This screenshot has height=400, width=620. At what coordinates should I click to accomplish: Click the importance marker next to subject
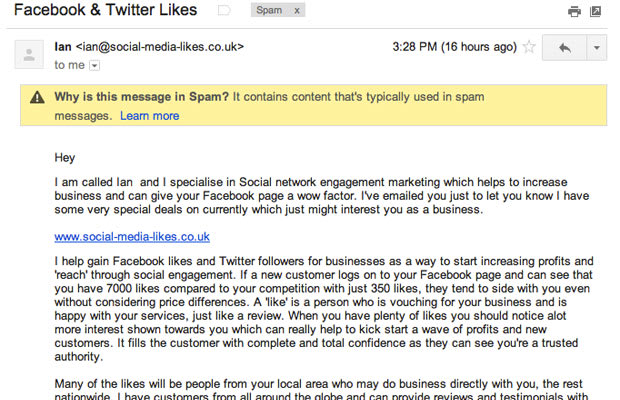(224, 10)
